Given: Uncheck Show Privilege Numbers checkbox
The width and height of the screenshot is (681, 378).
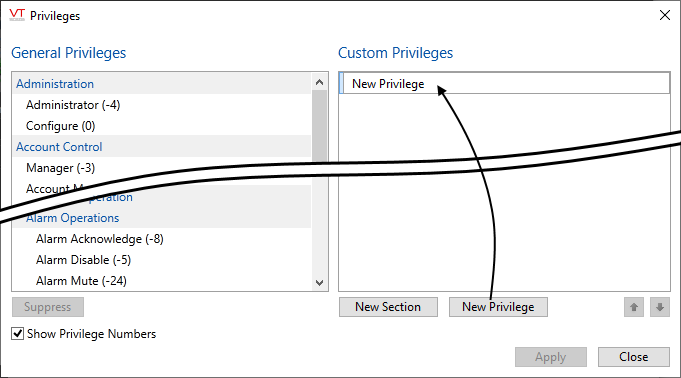Looking at the screenshot, I should tap(17, 334).
